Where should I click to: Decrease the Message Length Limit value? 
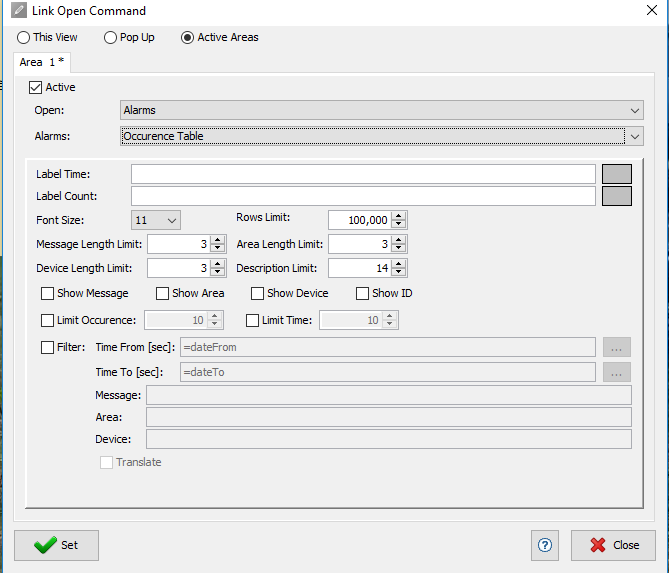coord(218,248)
